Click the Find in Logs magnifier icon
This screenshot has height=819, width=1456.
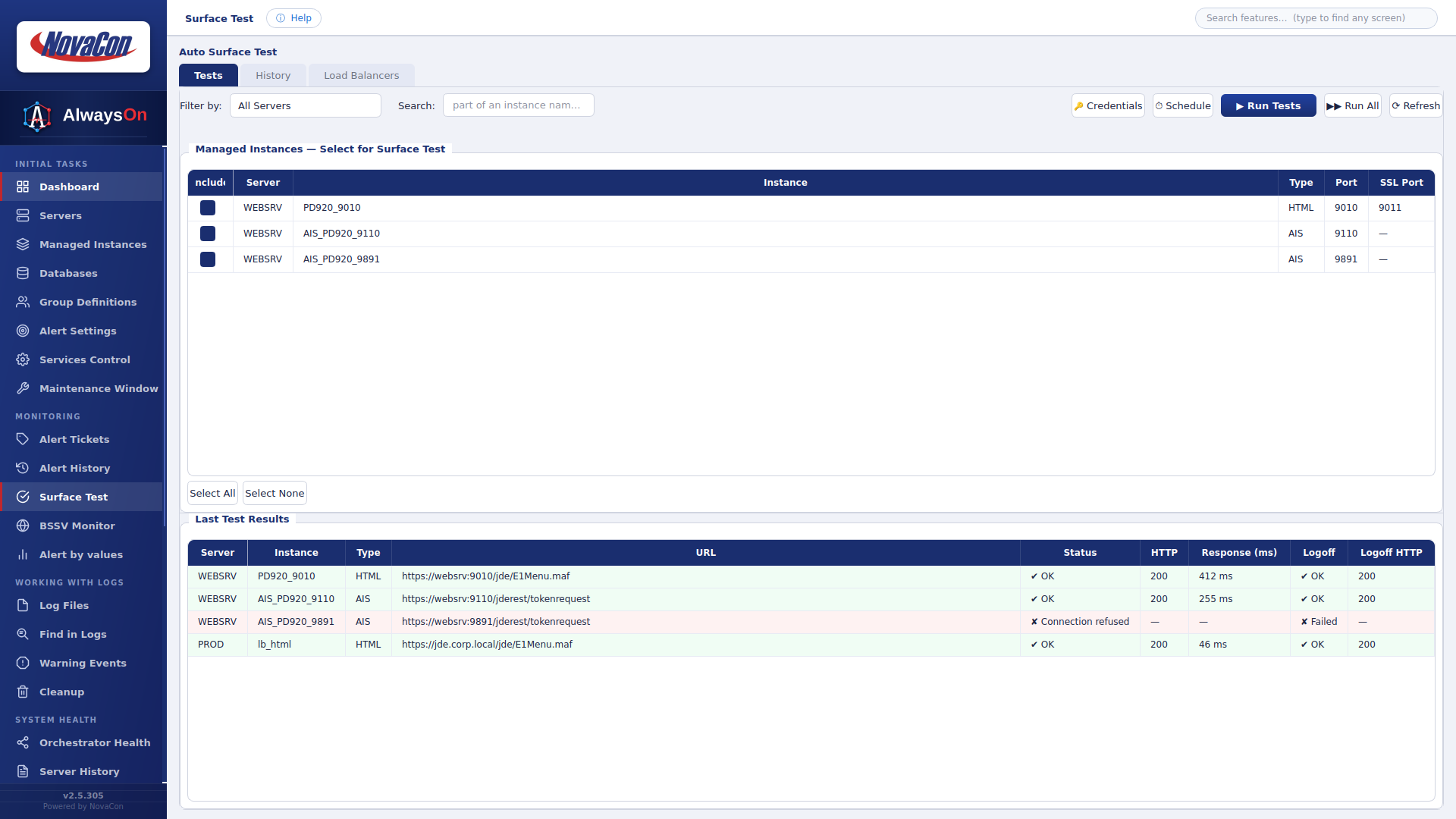(x=23, y=634)
